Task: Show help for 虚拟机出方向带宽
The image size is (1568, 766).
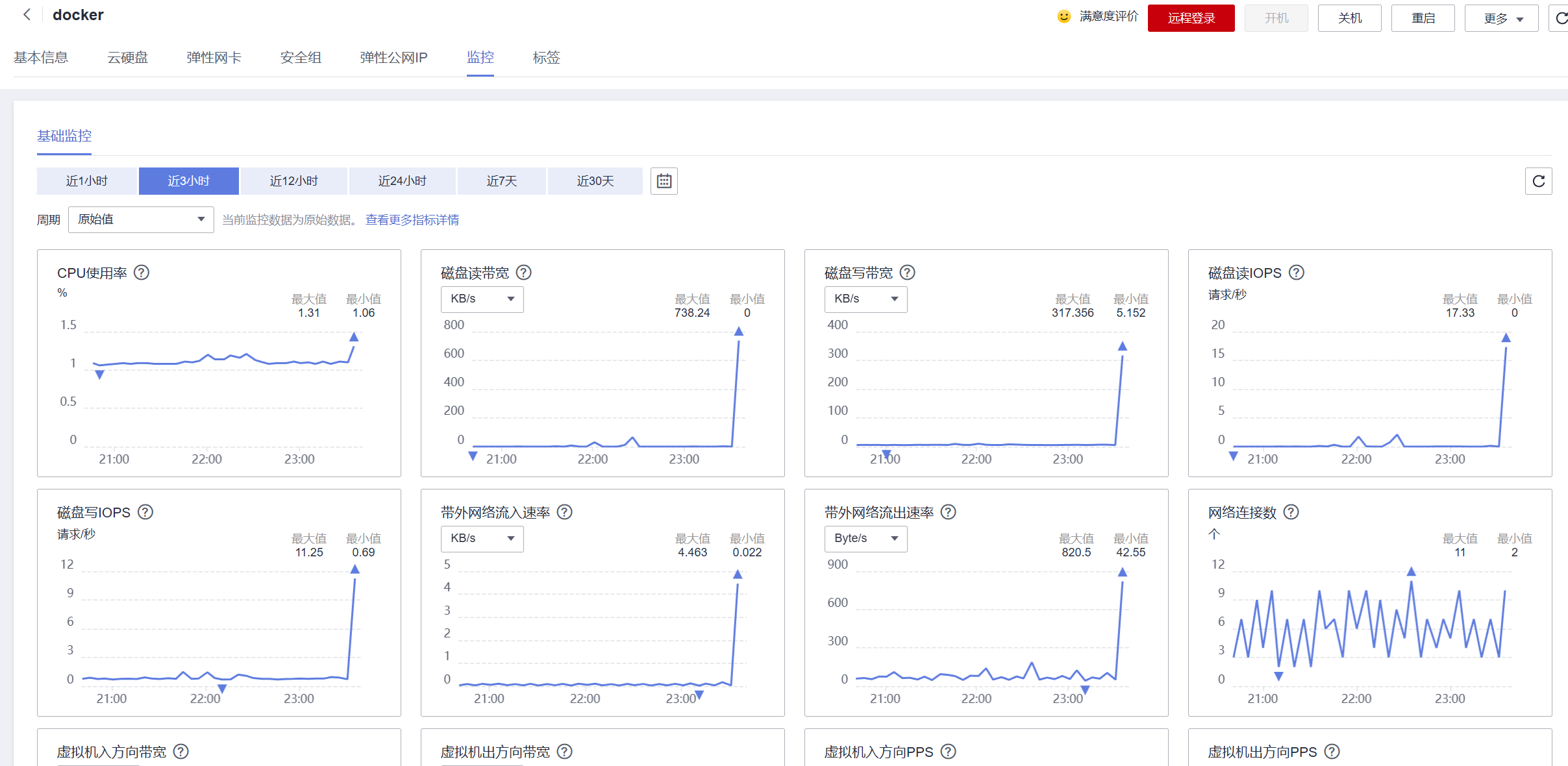Action: 565,752
